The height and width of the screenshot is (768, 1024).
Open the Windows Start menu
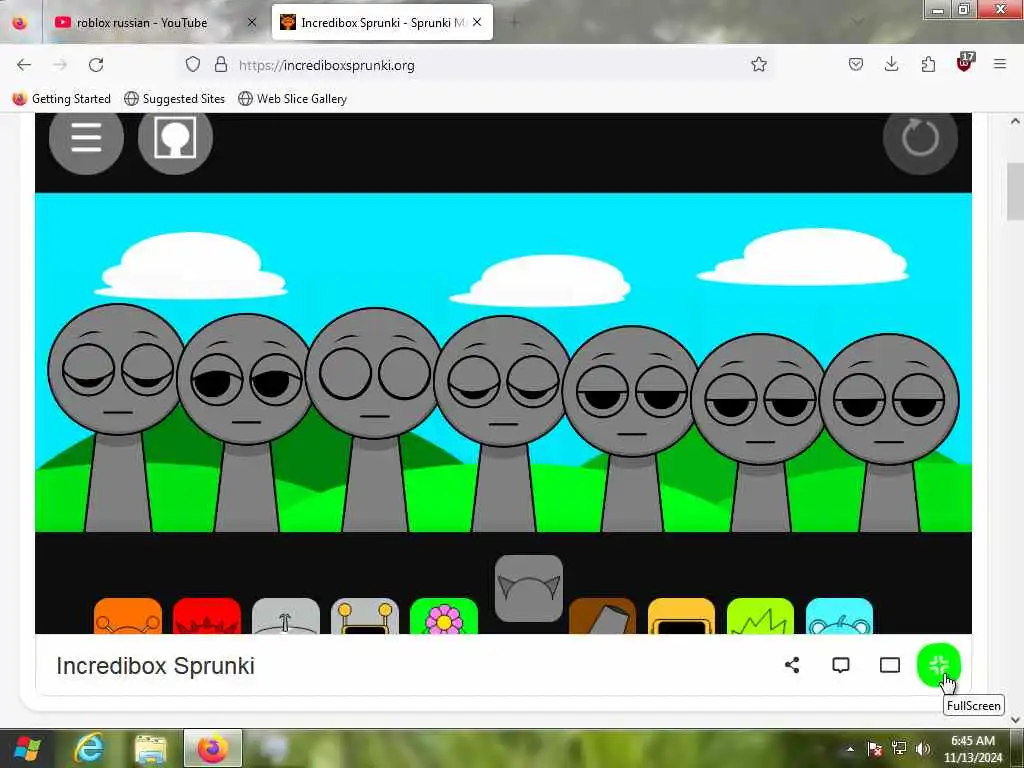[x=27, y=748]
